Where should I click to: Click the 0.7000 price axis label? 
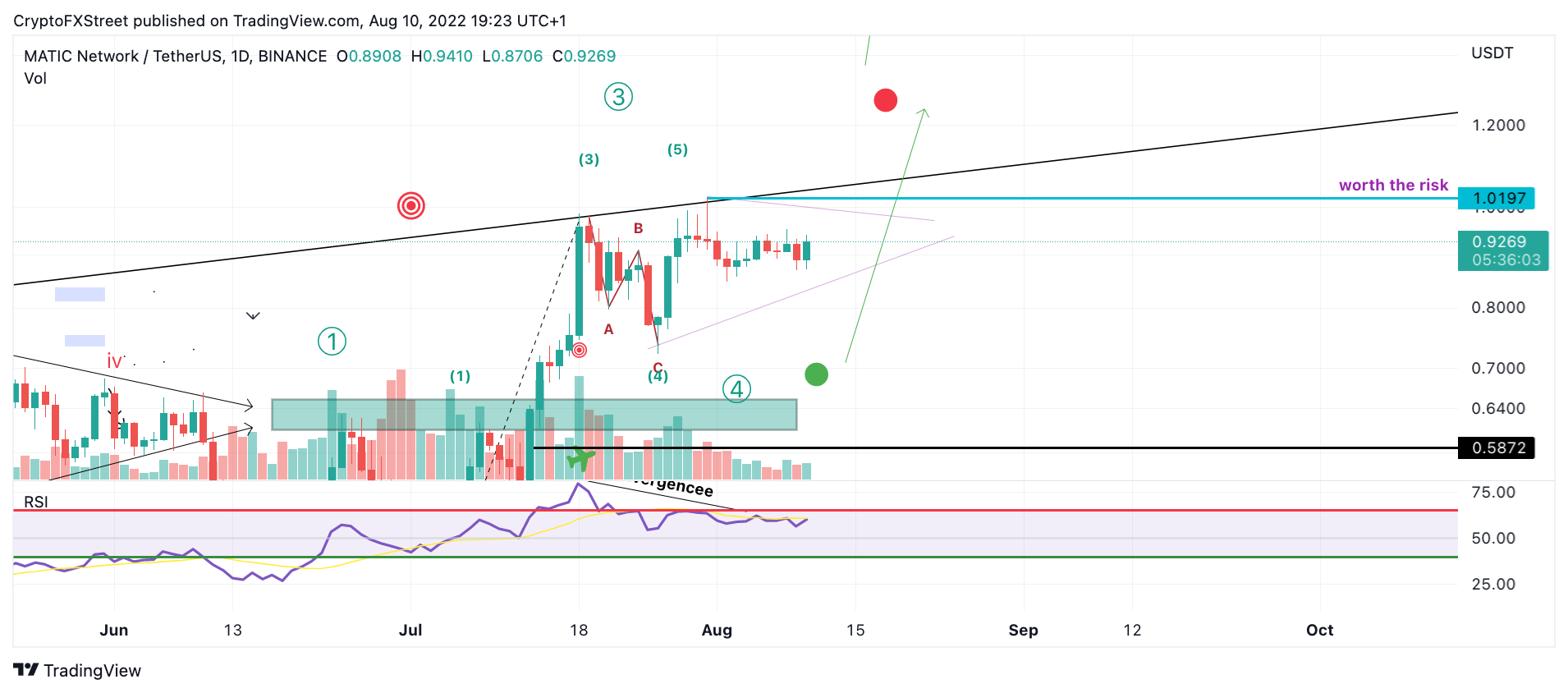(1498, 368)
